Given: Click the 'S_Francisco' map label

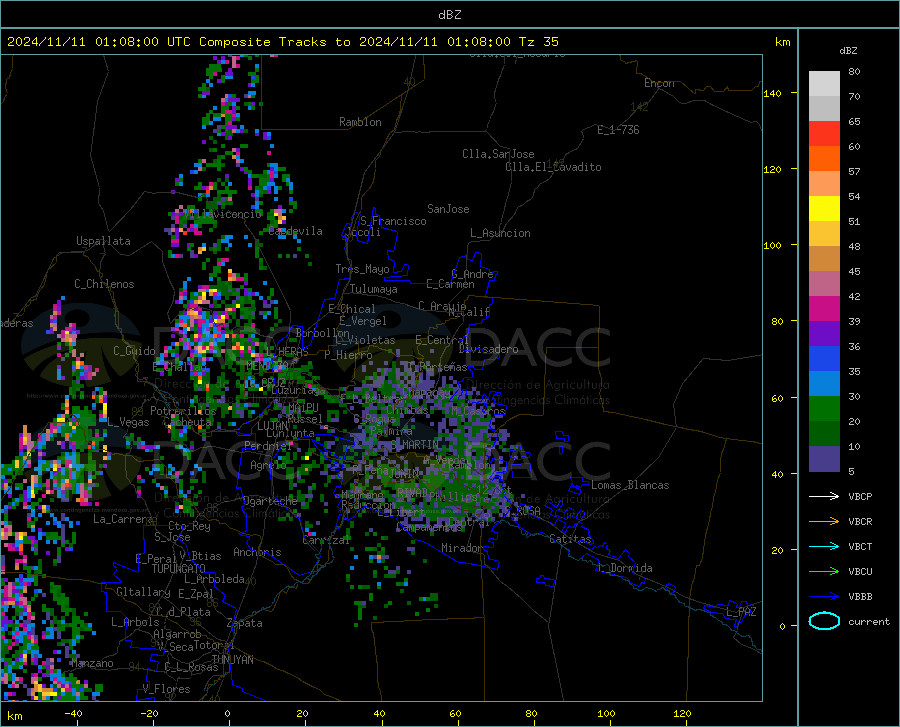Looking at the screenshot, I should tap(393, 221).
